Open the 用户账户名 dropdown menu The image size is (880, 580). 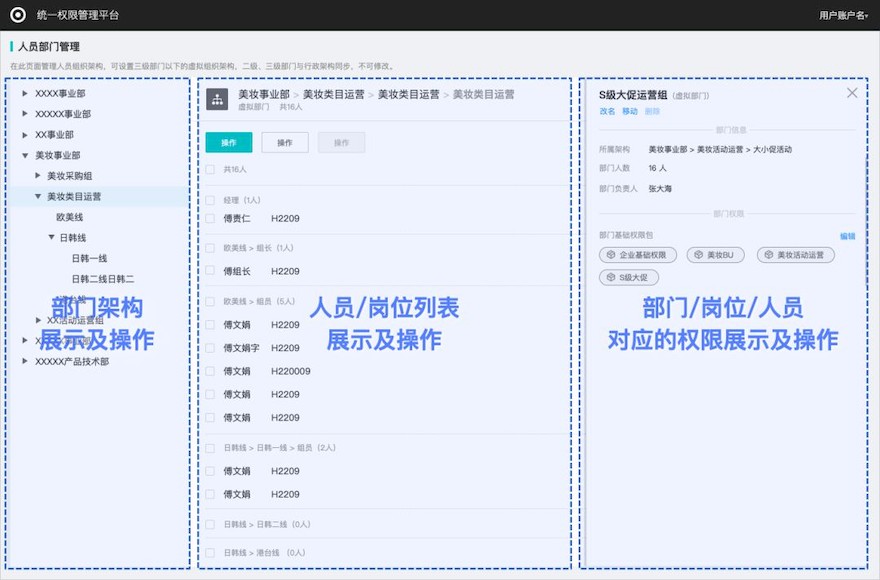coord(843,15)
